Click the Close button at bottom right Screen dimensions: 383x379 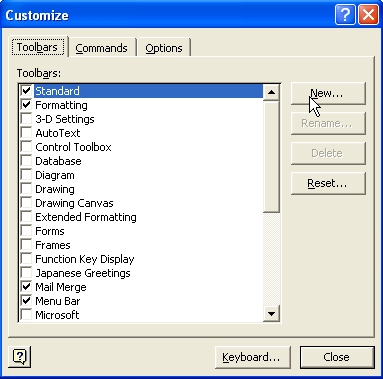click(337, 357)
